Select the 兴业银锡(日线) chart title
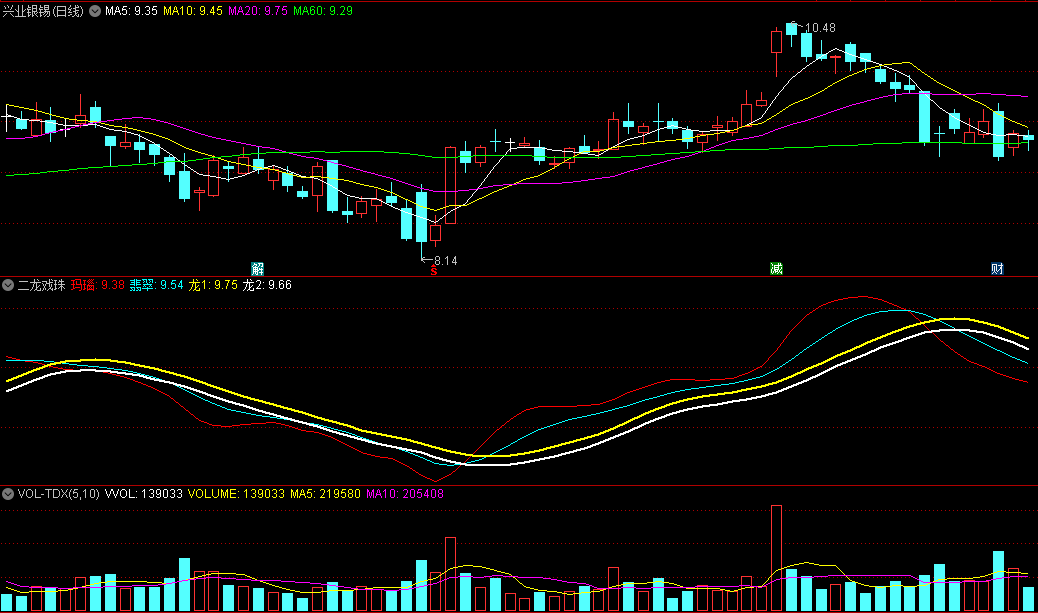This screenshot has width=1038, height=613. click(44, 11)
